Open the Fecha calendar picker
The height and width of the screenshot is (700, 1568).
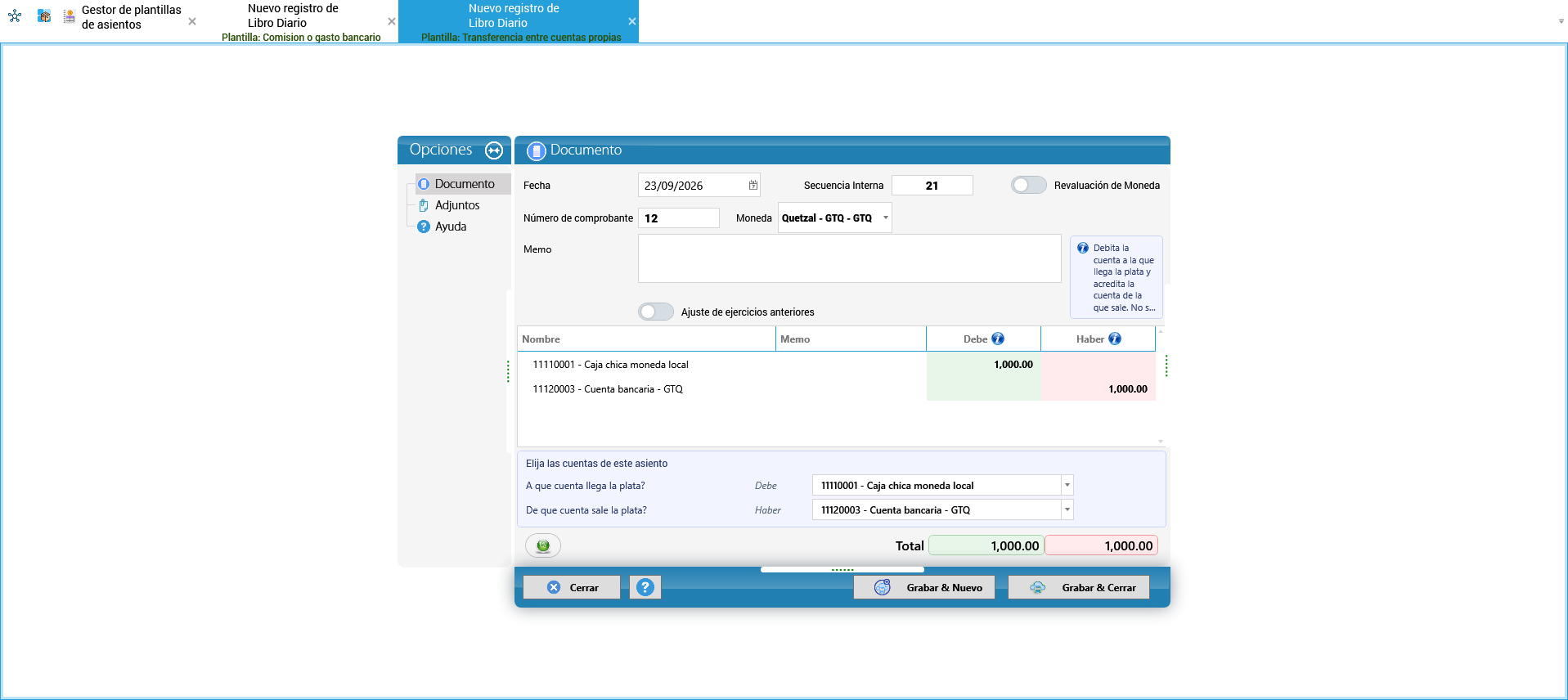click(753, 186)
